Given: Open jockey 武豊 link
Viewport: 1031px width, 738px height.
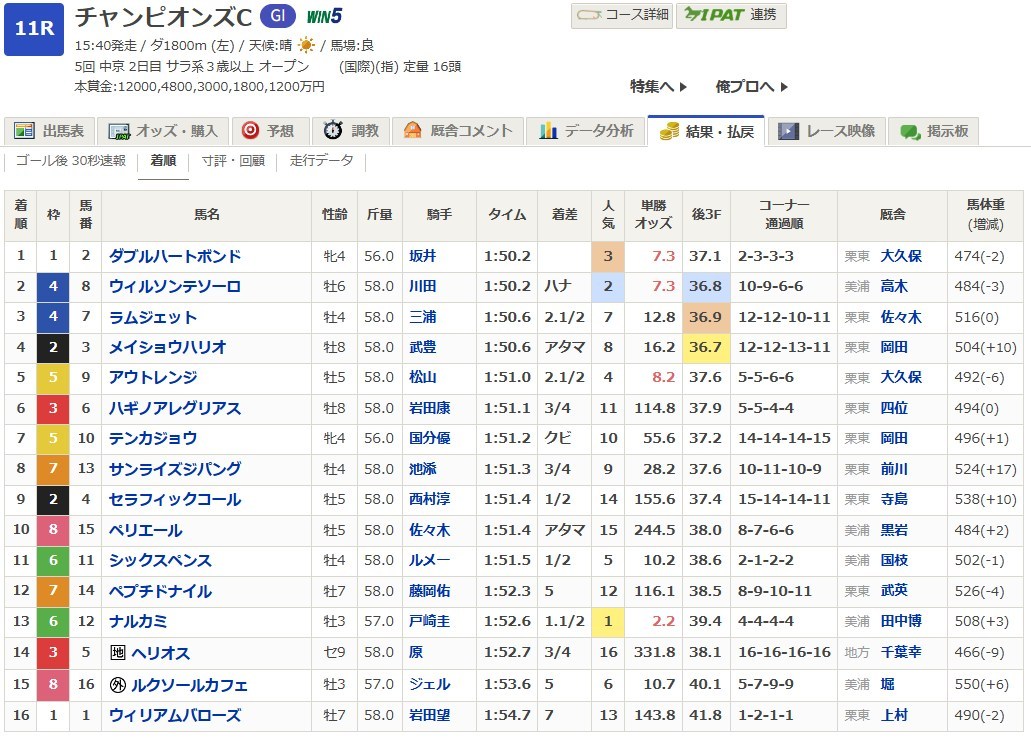Looking at the screenshot, I should 423,347.
